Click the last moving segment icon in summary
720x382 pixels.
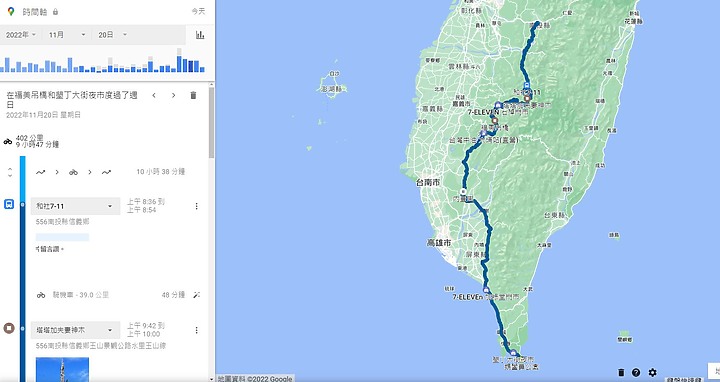[x=106, y=172]
